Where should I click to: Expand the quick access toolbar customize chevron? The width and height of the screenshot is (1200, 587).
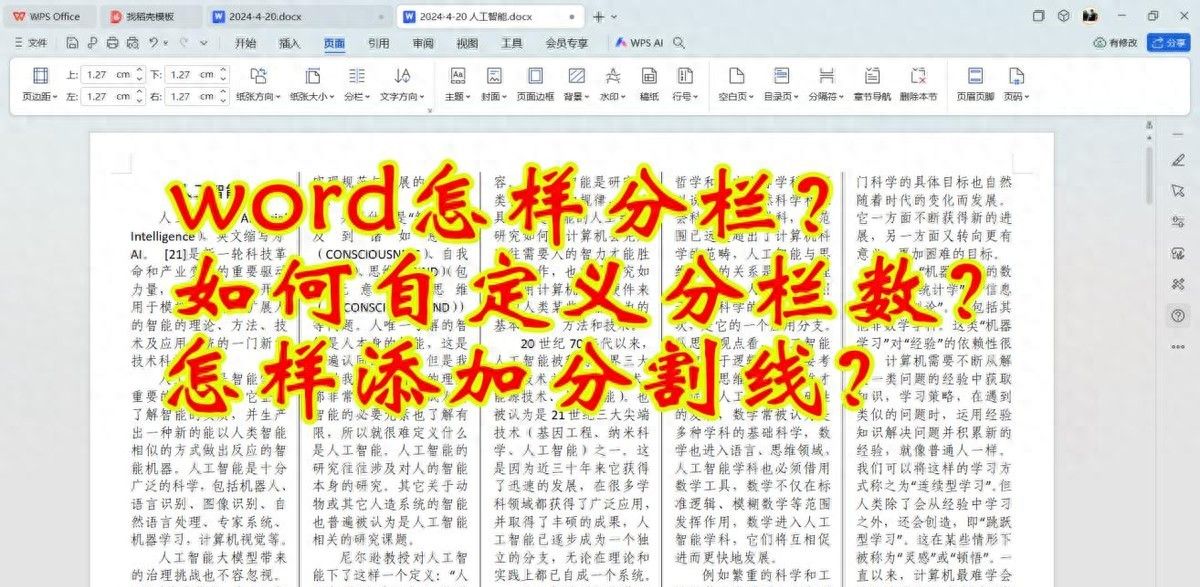tap(204, 43)
